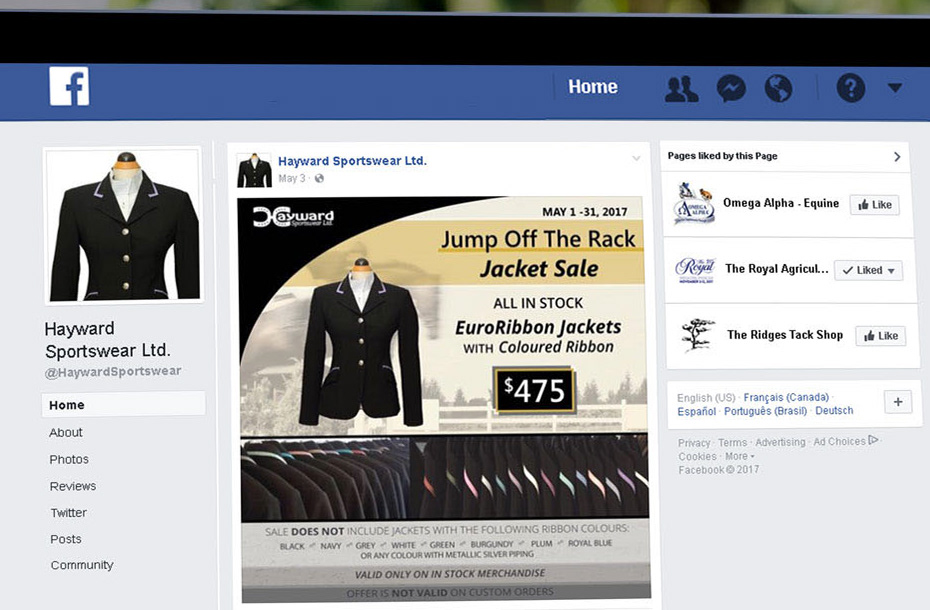Click the post author avatar thumbnail
Viewport: 930px width, 610px height.
point(254,170)
